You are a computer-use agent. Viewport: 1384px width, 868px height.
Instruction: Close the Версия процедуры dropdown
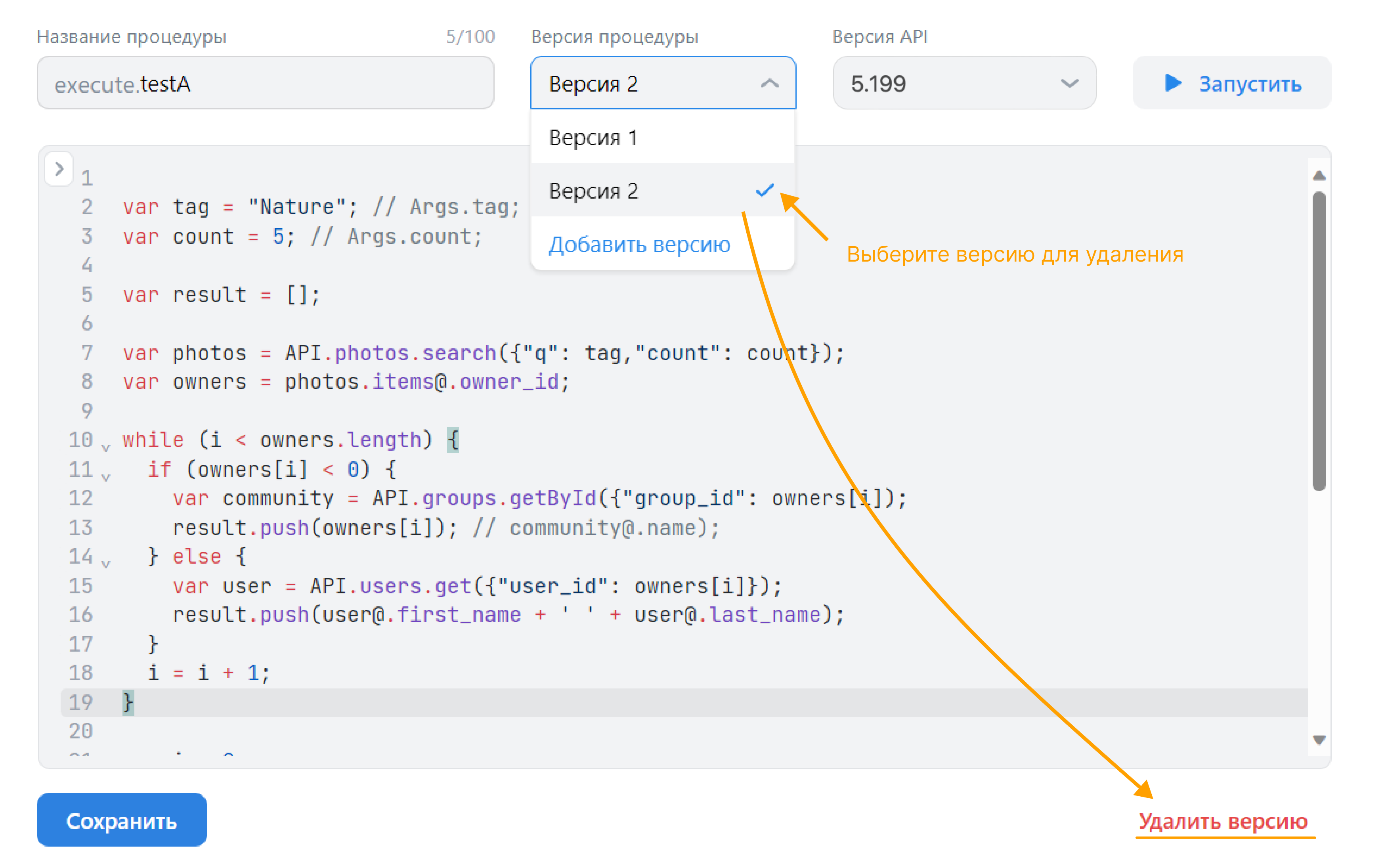click(769, 84)
